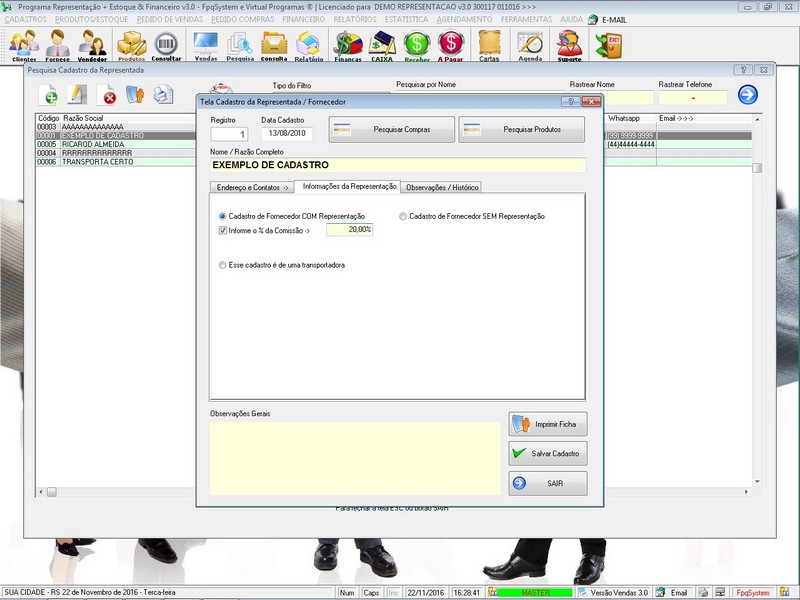Click the Registro number field

229,134
